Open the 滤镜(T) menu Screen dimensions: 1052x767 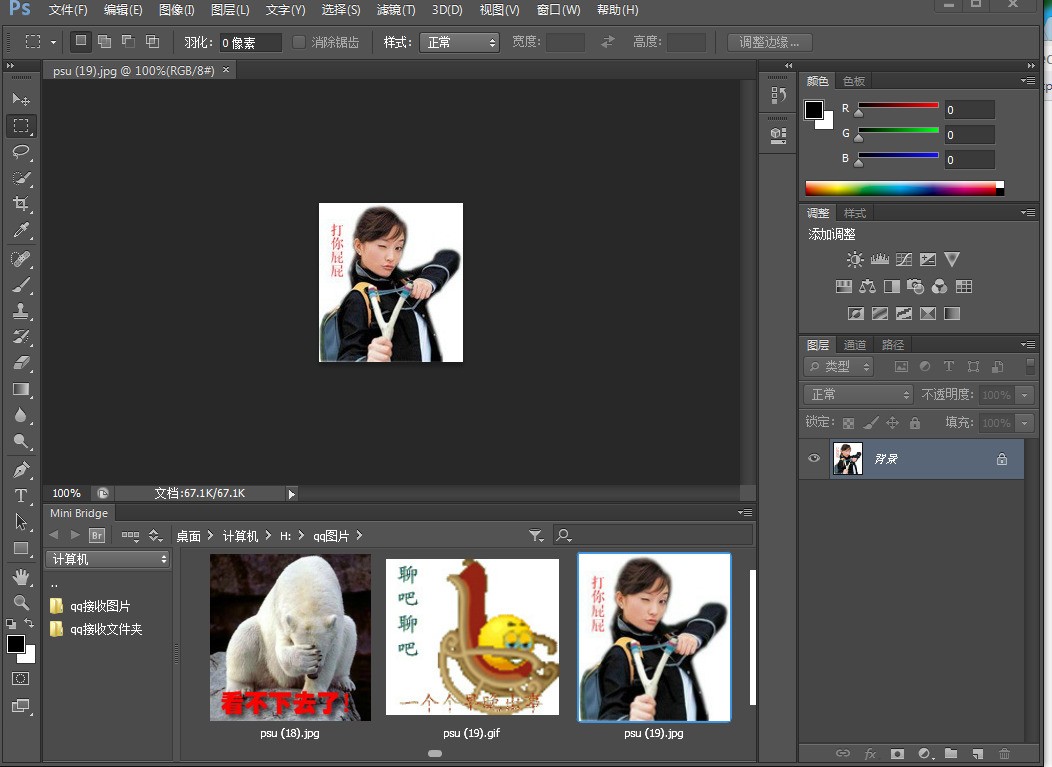point(396,10)
